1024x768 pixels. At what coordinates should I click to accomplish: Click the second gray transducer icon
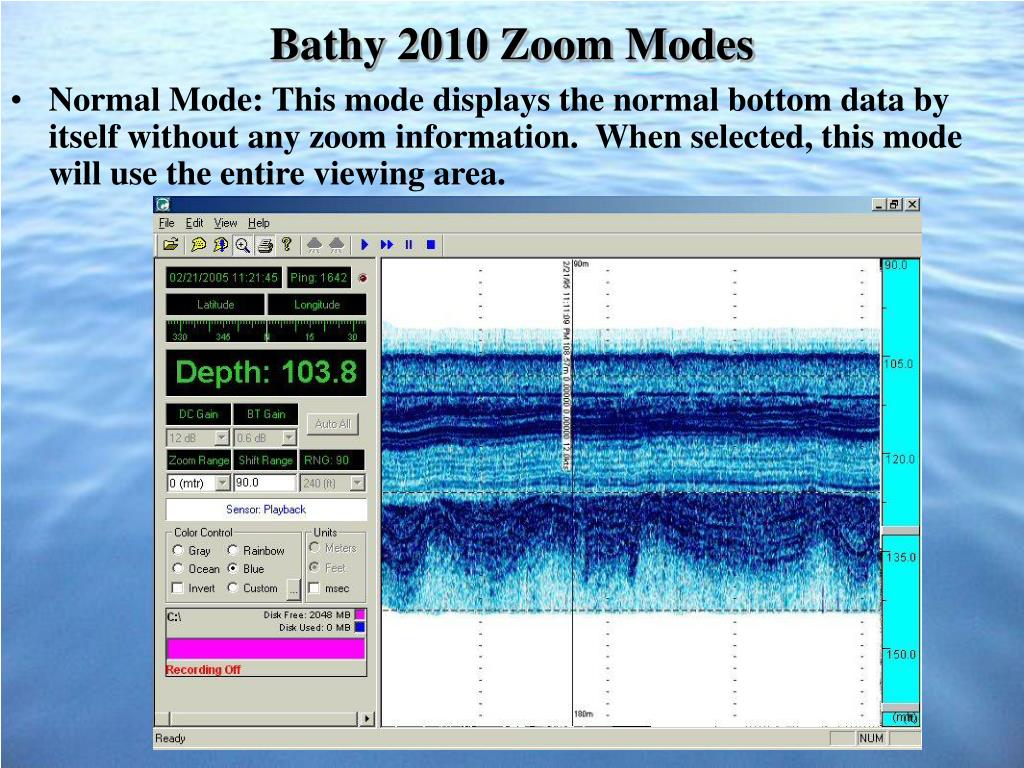tap(337, 245)
